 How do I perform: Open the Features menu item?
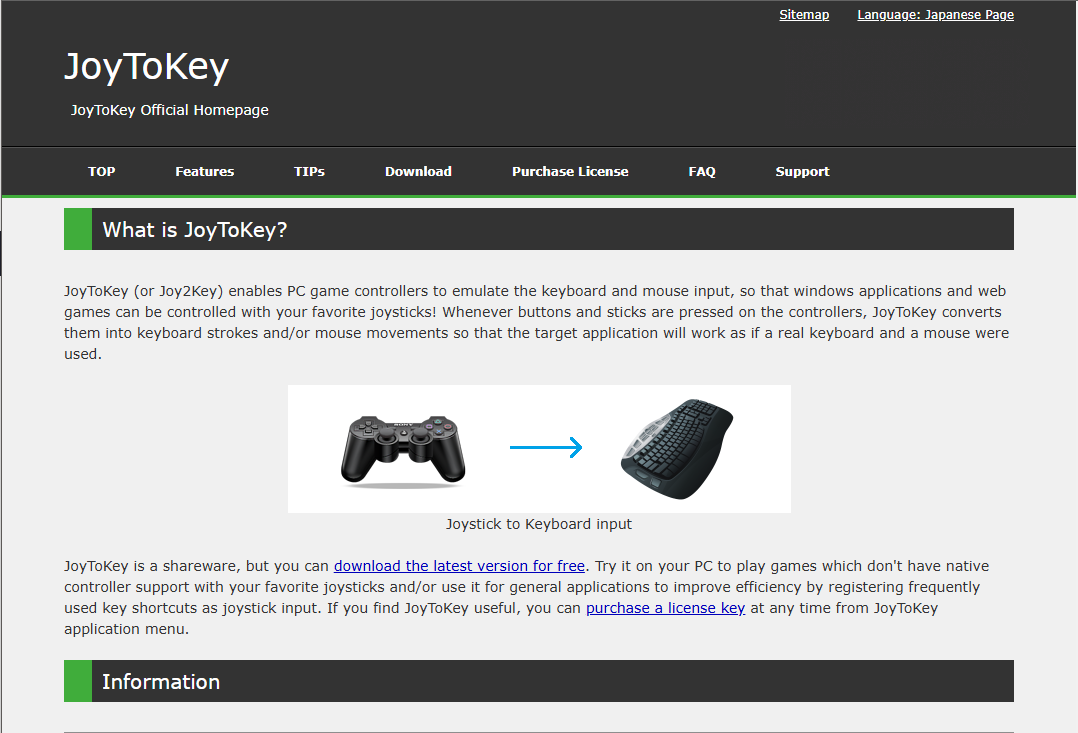[204, 171]
